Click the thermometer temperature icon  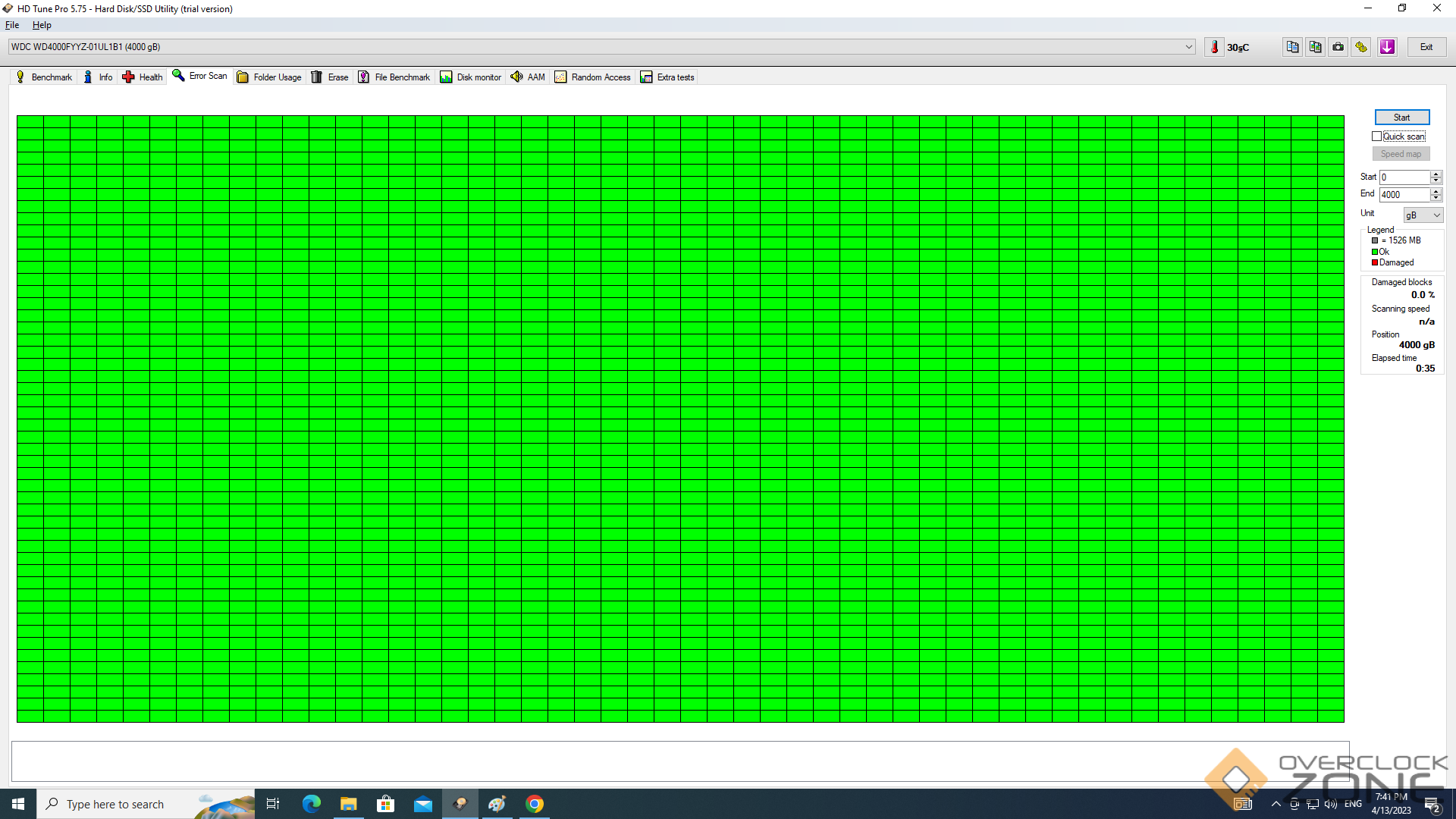(x=1214, y=47)
